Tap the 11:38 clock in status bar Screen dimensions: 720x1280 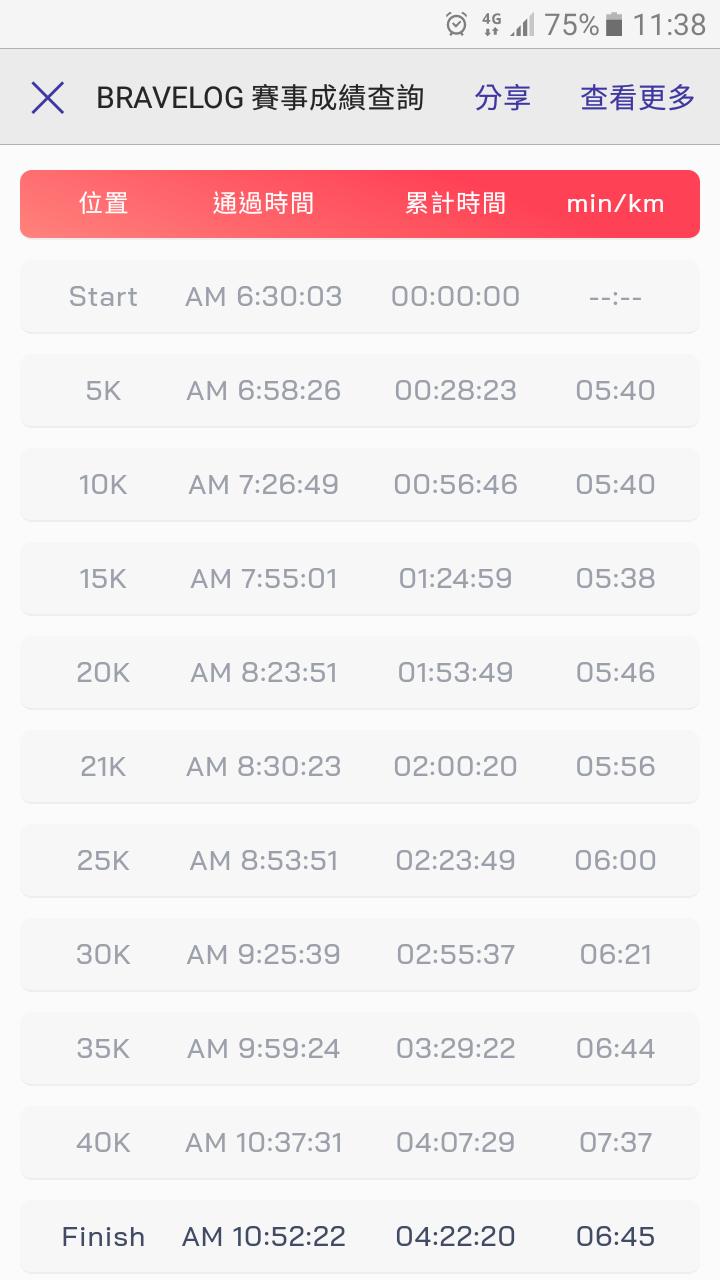pyautogui.click(x=669, y=24)
